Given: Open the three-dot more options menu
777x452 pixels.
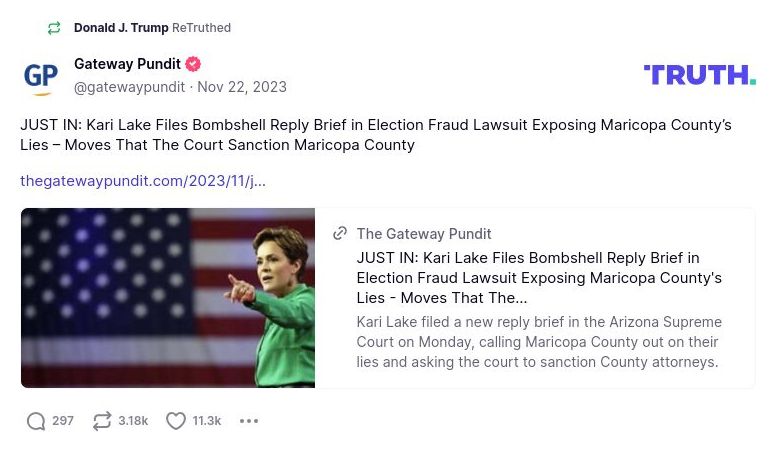Looking at the screenshot, I should coord(249,421).
